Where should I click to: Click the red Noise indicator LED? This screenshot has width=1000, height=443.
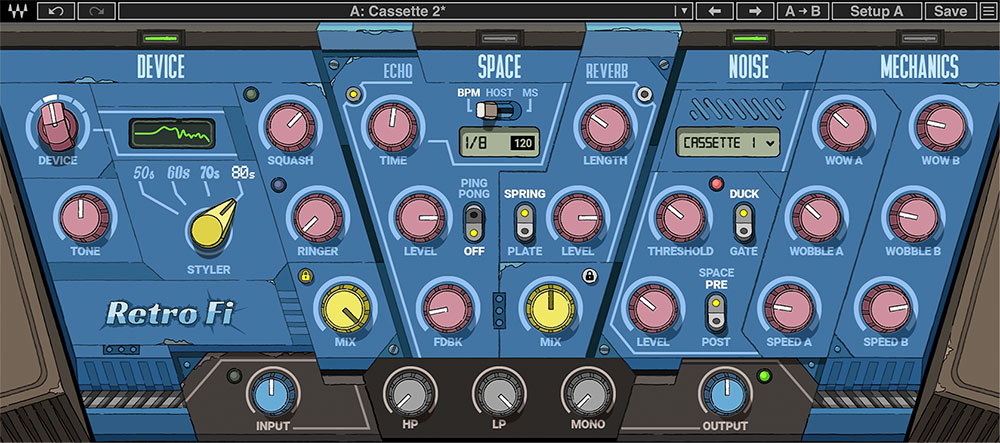(716, 184)
